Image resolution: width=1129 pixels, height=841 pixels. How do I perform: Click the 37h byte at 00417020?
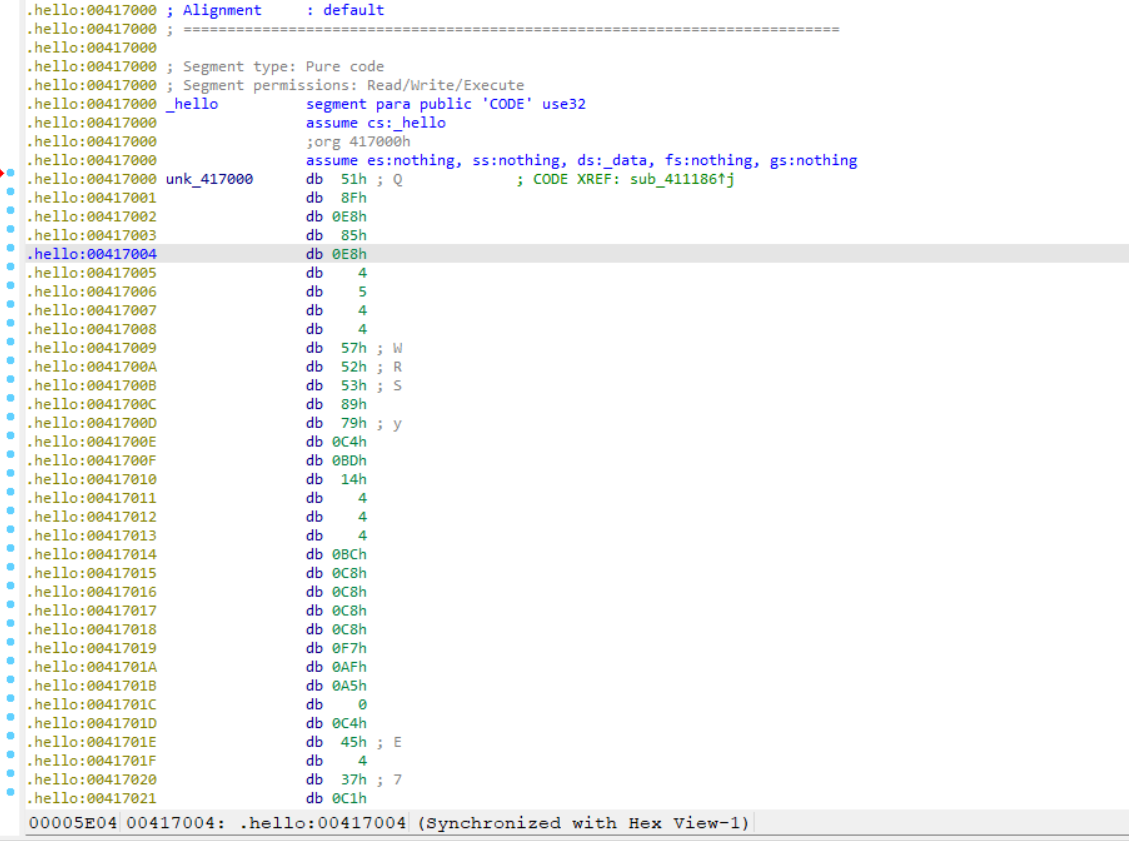click(x=354, y=780)
